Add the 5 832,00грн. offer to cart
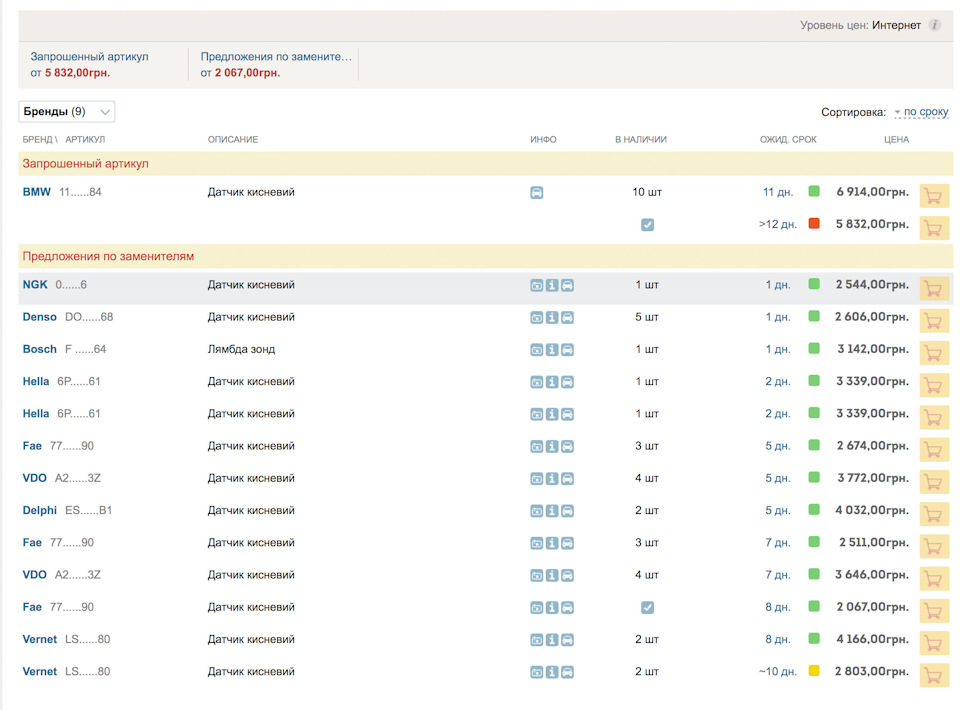 click(x=934, y=228)
